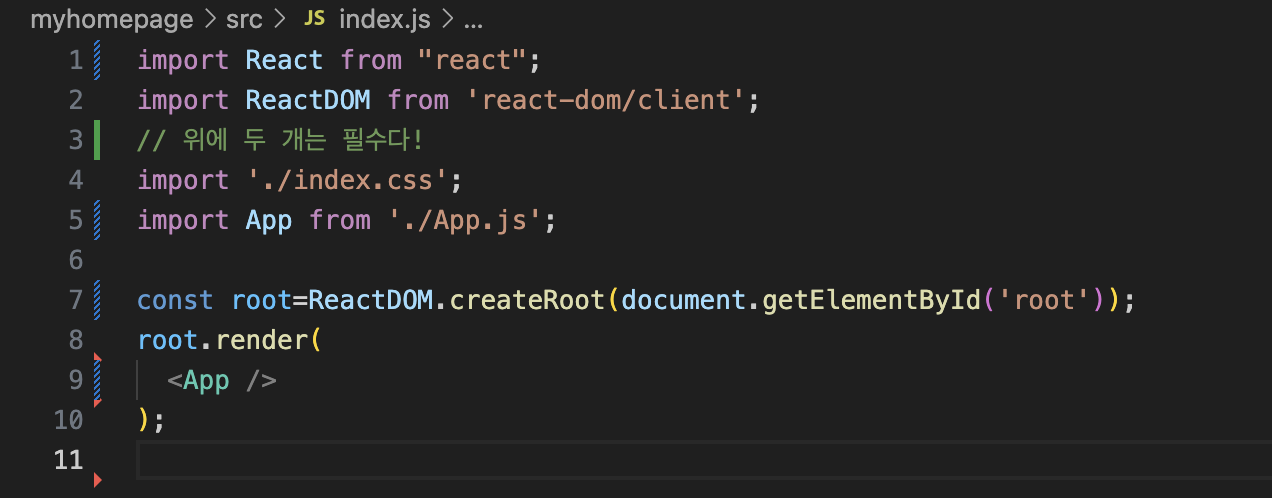This screenshot has height=498, width=1272.
Task: Click the identifier React on line 1
Action: [x=285, y=60]
